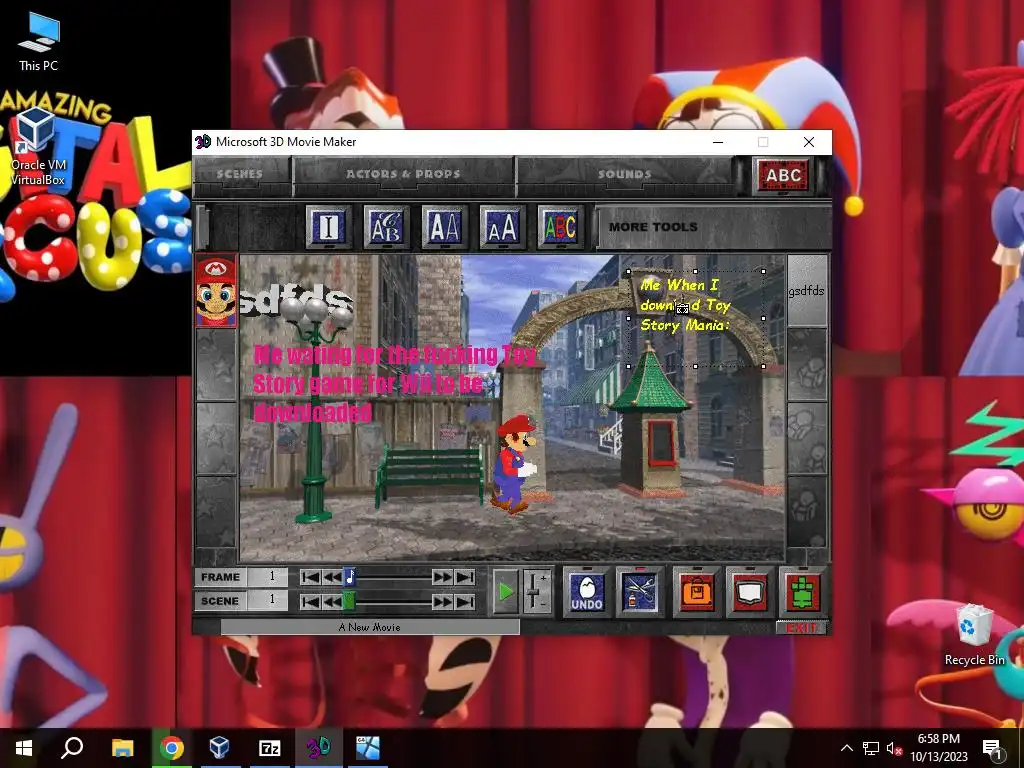Open the Actors & Props tab
This screenshot has height=768, width=1024.
404,174
